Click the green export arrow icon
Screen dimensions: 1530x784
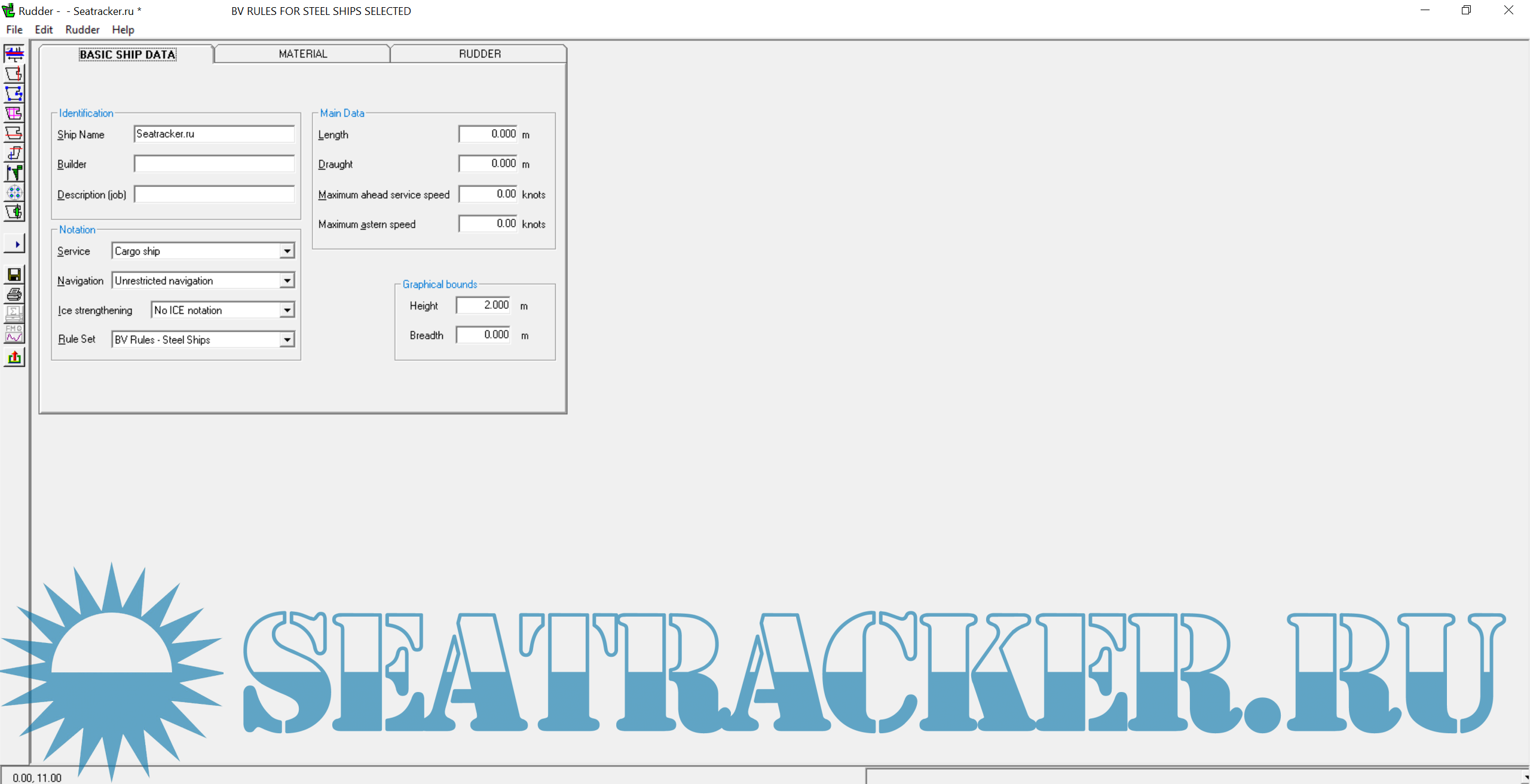click(x=14, y=357)
